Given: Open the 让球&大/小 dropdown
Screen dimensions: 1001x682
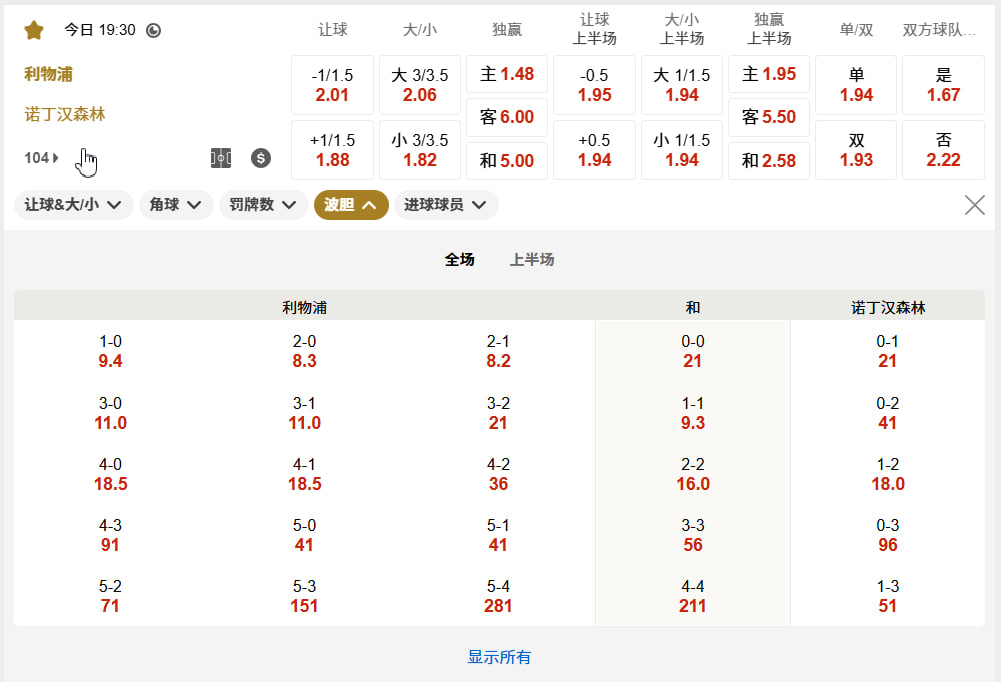Looking at the screenshot, I should pos(73,205).
